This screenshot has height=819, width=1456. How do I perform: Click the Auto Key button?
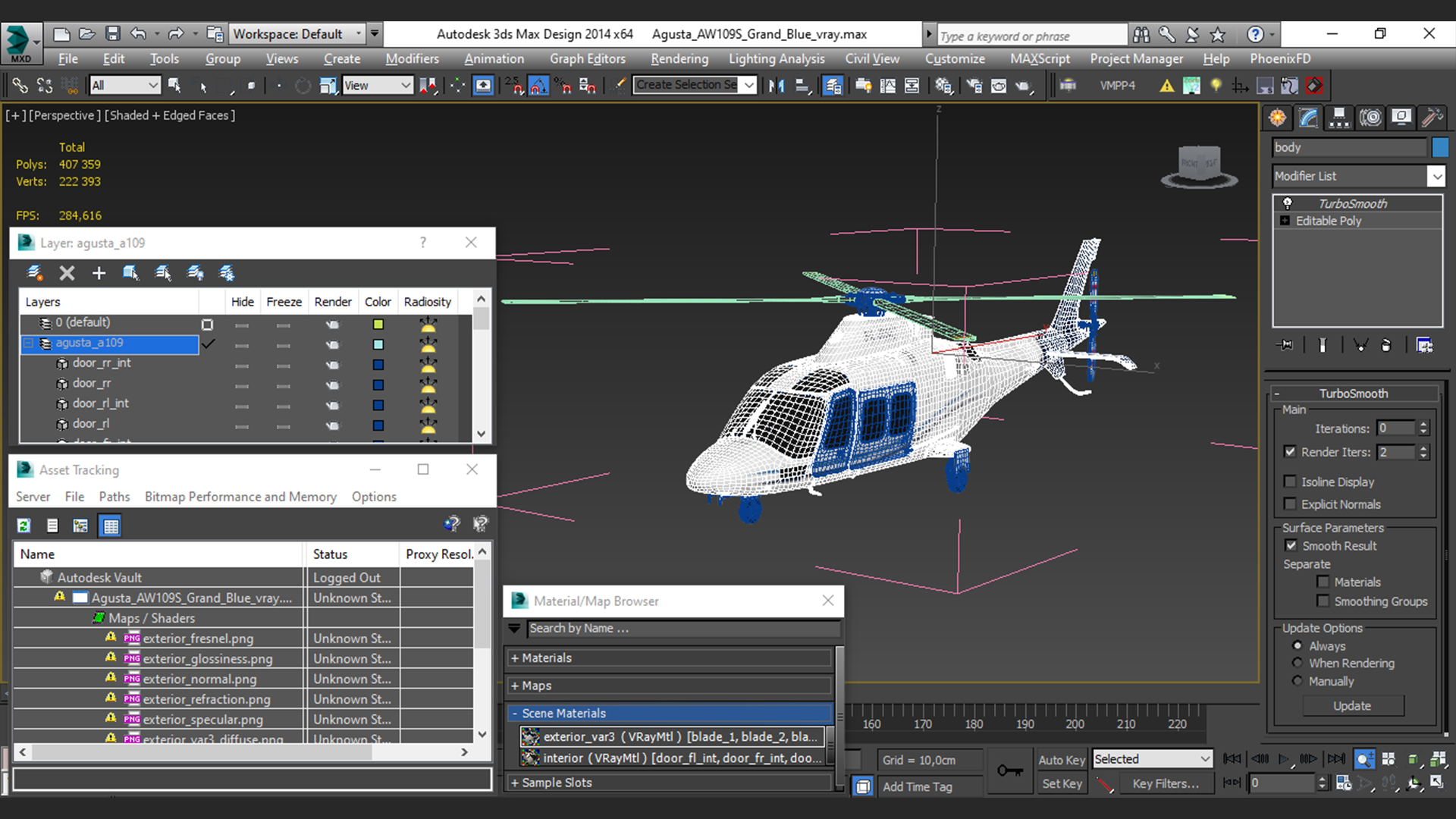[x=1061, y=760]
